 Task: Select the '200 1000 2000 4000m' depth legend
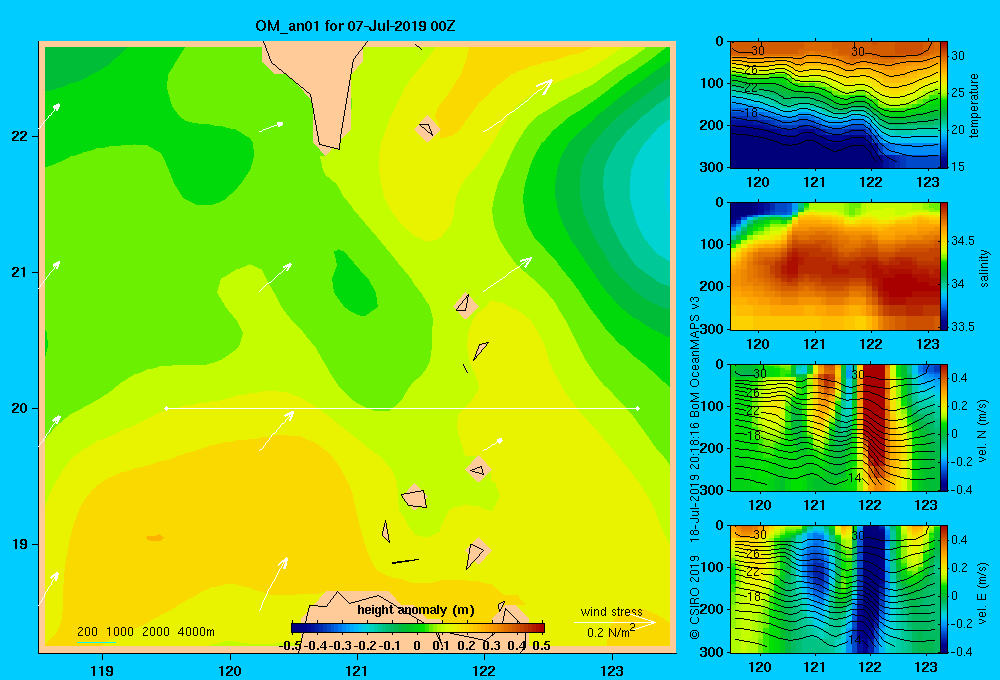coord(145,632)
